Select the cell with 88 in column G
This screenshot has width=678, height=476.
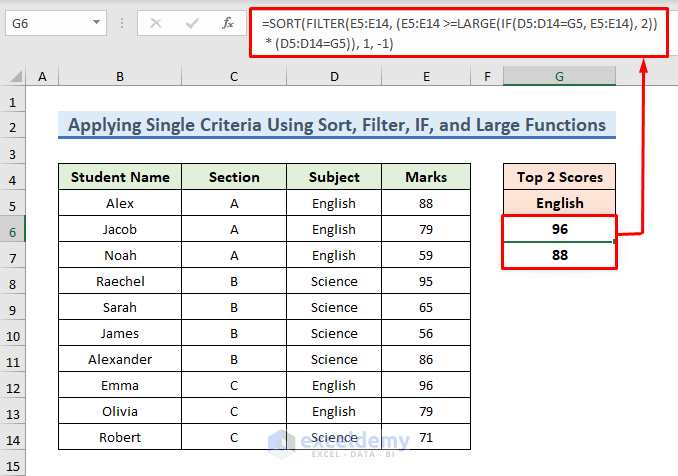(x=559, y=256)
